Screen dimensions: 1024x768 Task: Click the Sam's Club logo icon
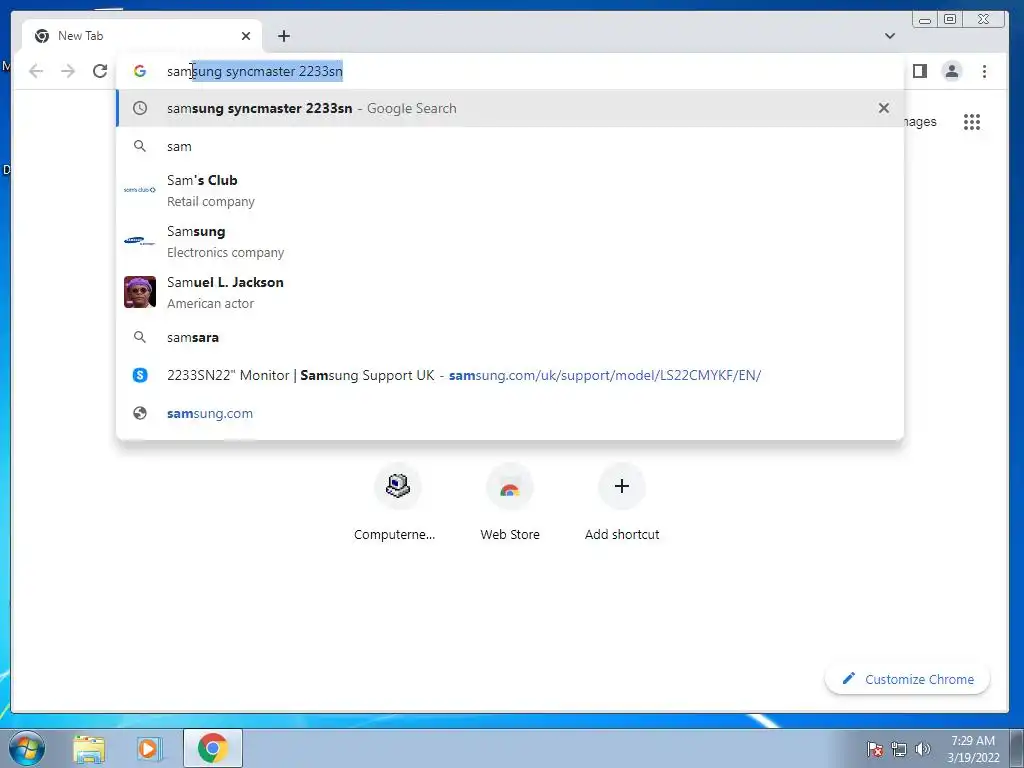pyautogui.click(x=140, y=190)
